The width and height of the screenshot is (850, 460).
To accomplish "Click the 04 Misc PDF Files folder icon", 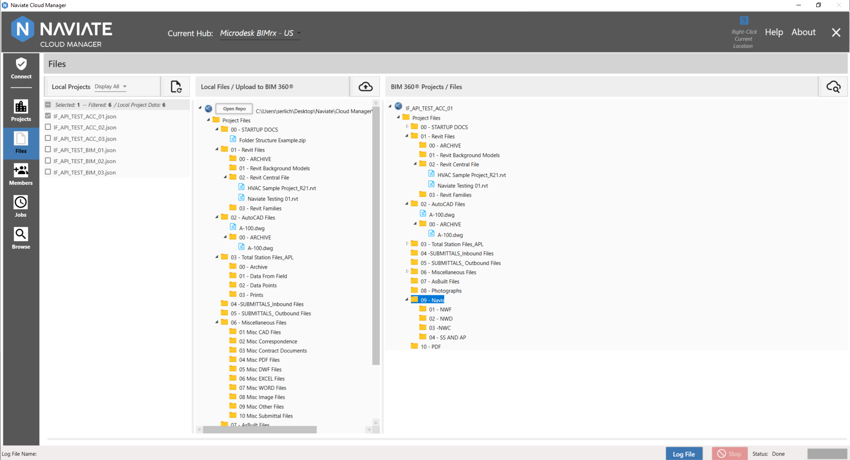I will [233, 359].
